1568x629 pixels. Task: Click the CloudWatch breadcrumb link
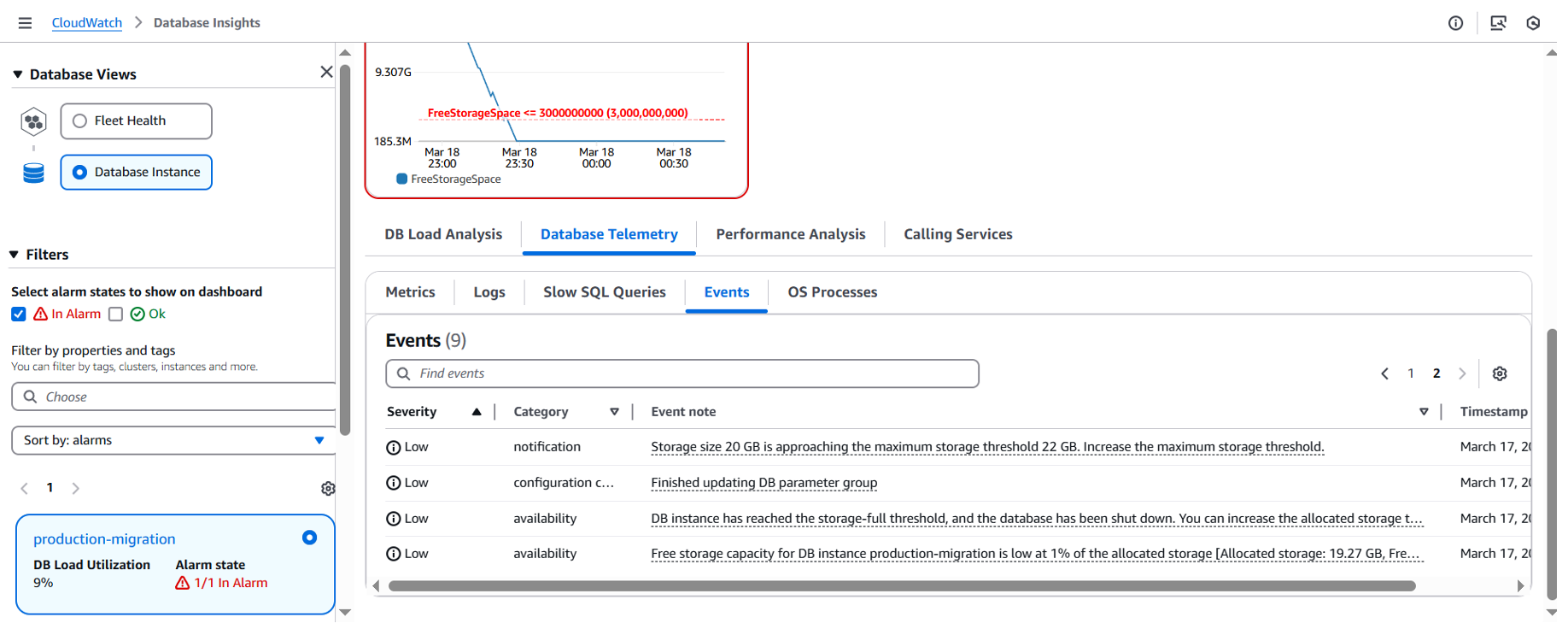click(x=87, y=23)
